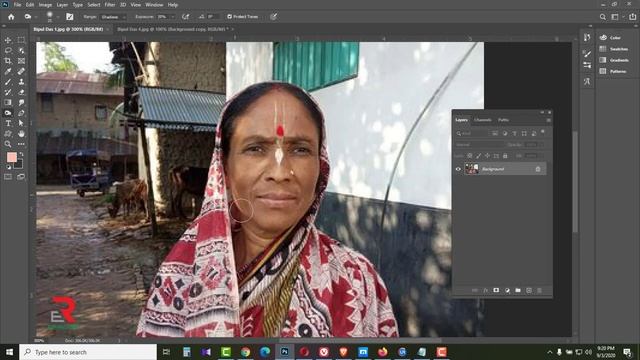Select the Zoom tool in toolbox
This screenshot has height=360, width=640.
pos(8,144)
